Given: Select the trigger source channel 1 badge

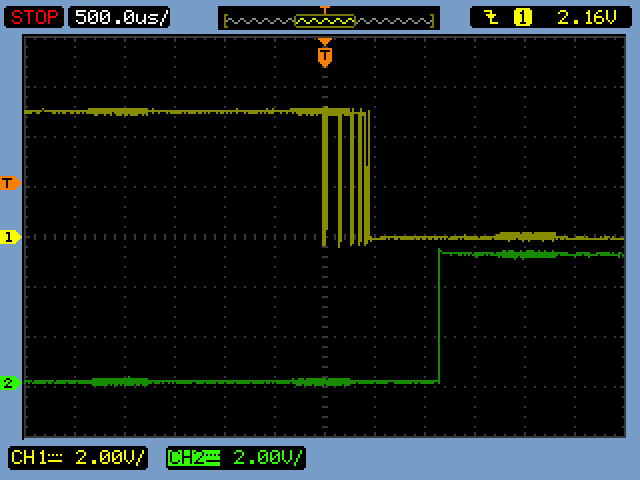Looking at the screenshot, I should click(522, 17).
